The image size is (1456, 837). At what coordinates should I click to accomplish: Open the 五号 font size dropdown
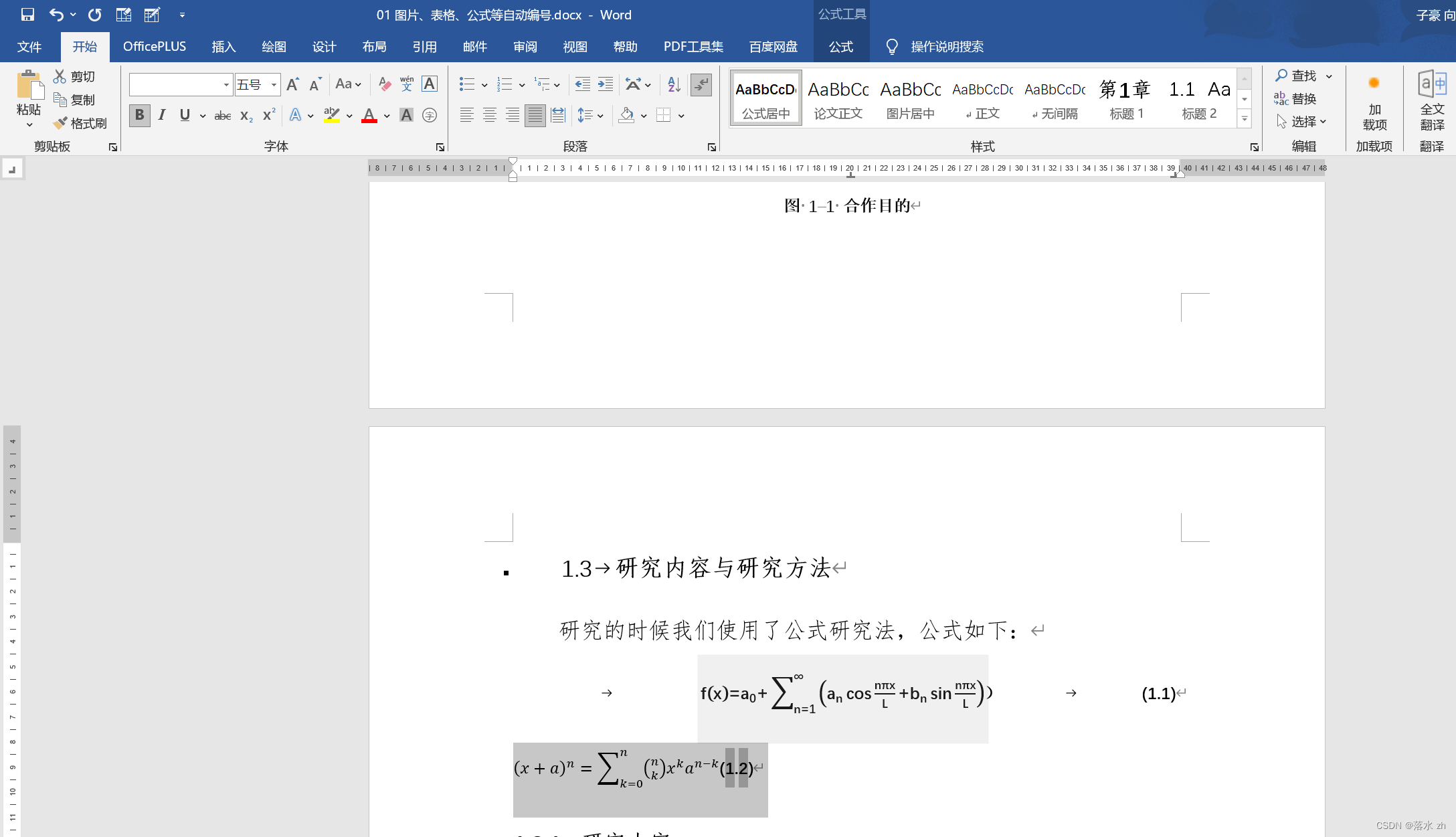click(x=274, y=85)
